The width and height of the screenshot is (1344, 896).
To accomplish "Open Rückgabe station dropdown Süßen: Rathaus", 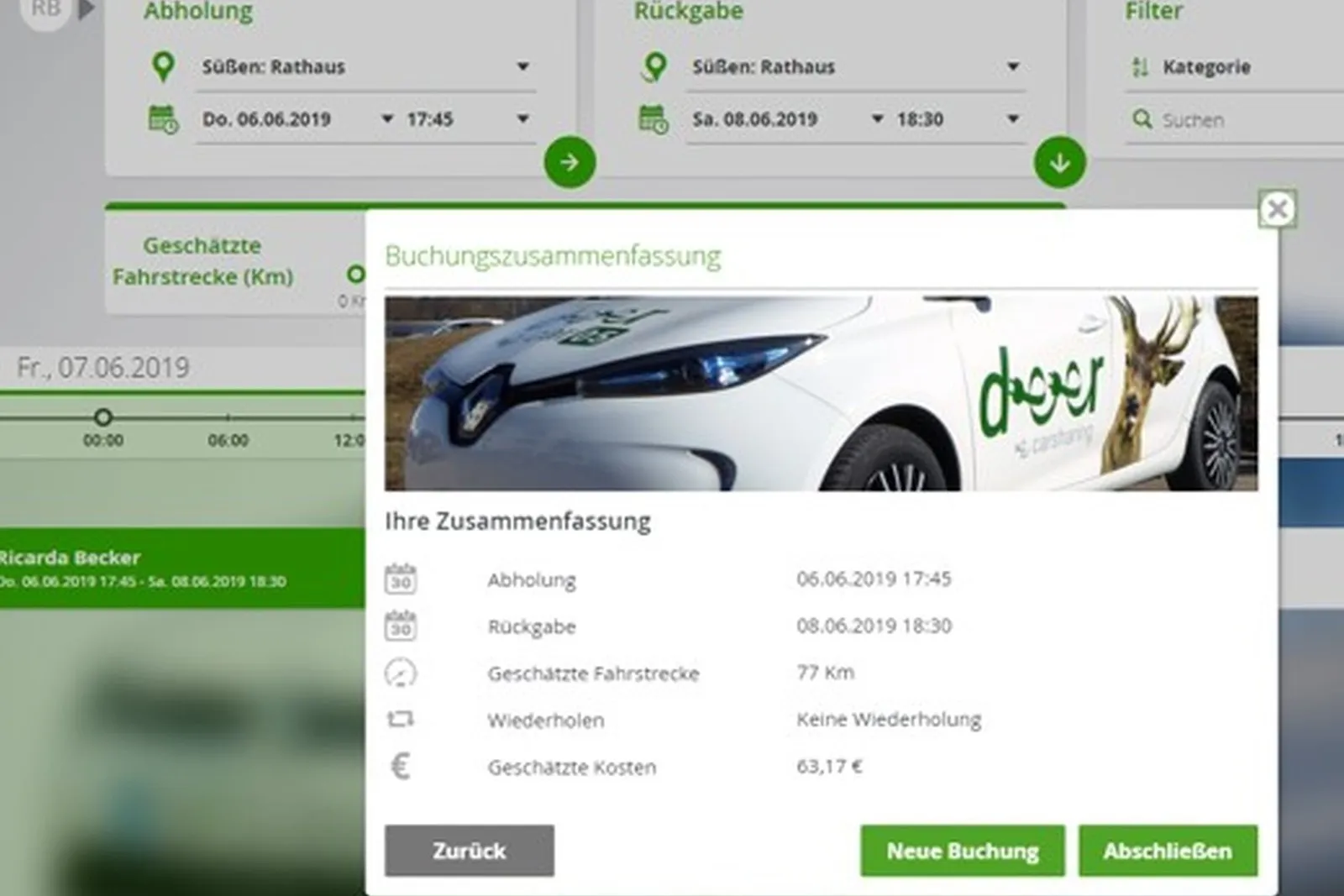I will pyautogui.click(x=856, y=66).
